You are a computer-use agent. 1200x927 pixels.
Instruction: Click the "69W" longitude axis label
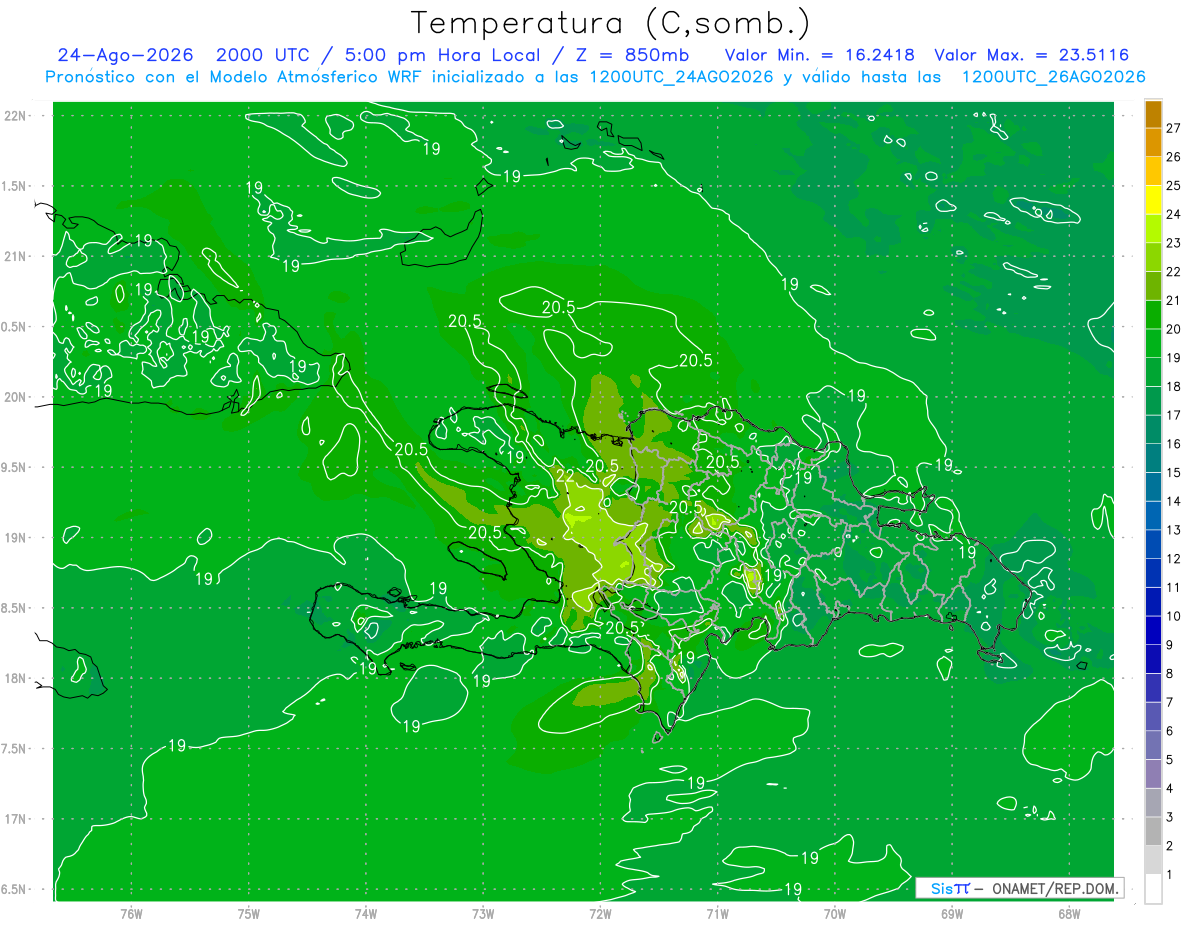(x=952, y=913)
